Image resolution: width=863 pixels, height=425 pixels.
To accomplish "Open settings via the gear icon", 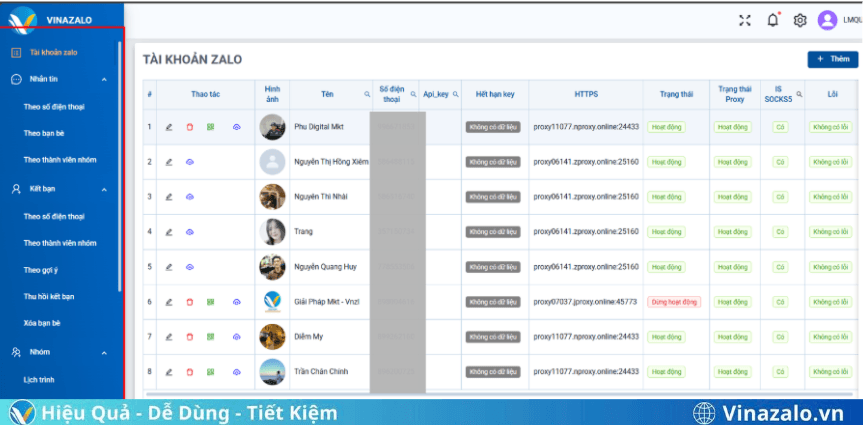I will pyautogui.click(x=800, y=21).
